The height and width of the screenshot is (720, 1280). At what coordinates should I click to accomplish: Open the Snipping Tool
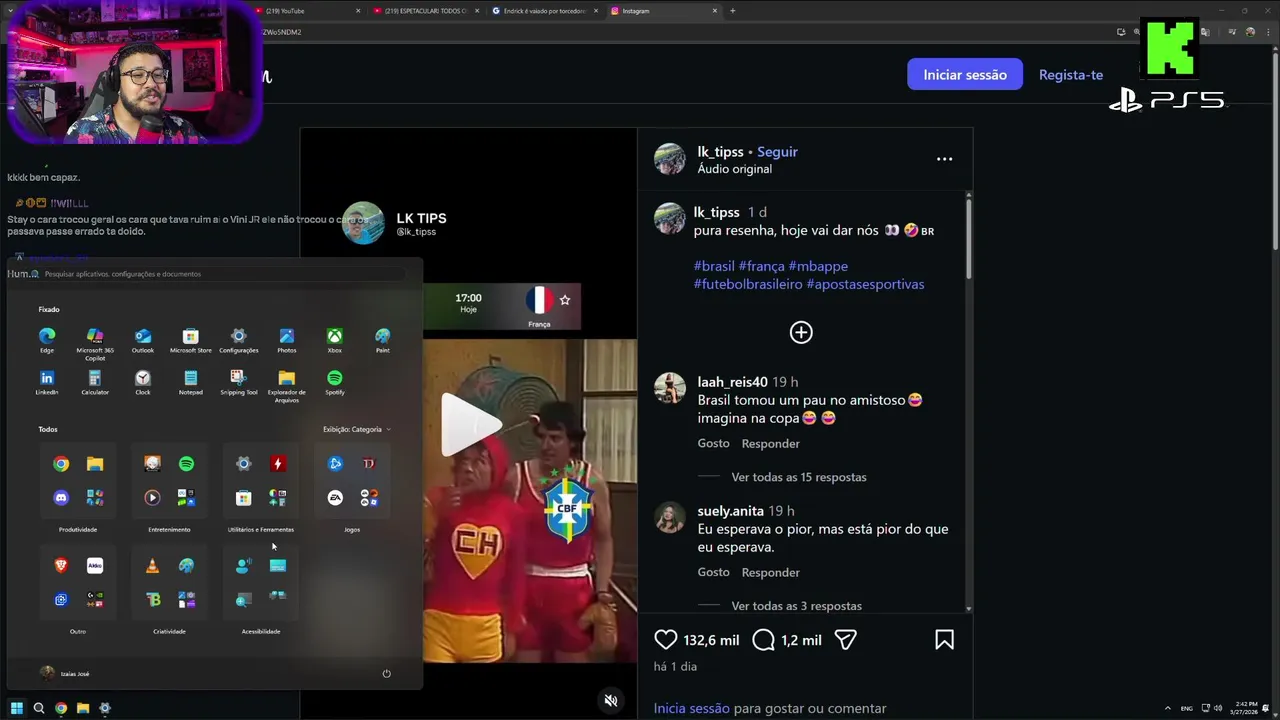coord(239,382)
